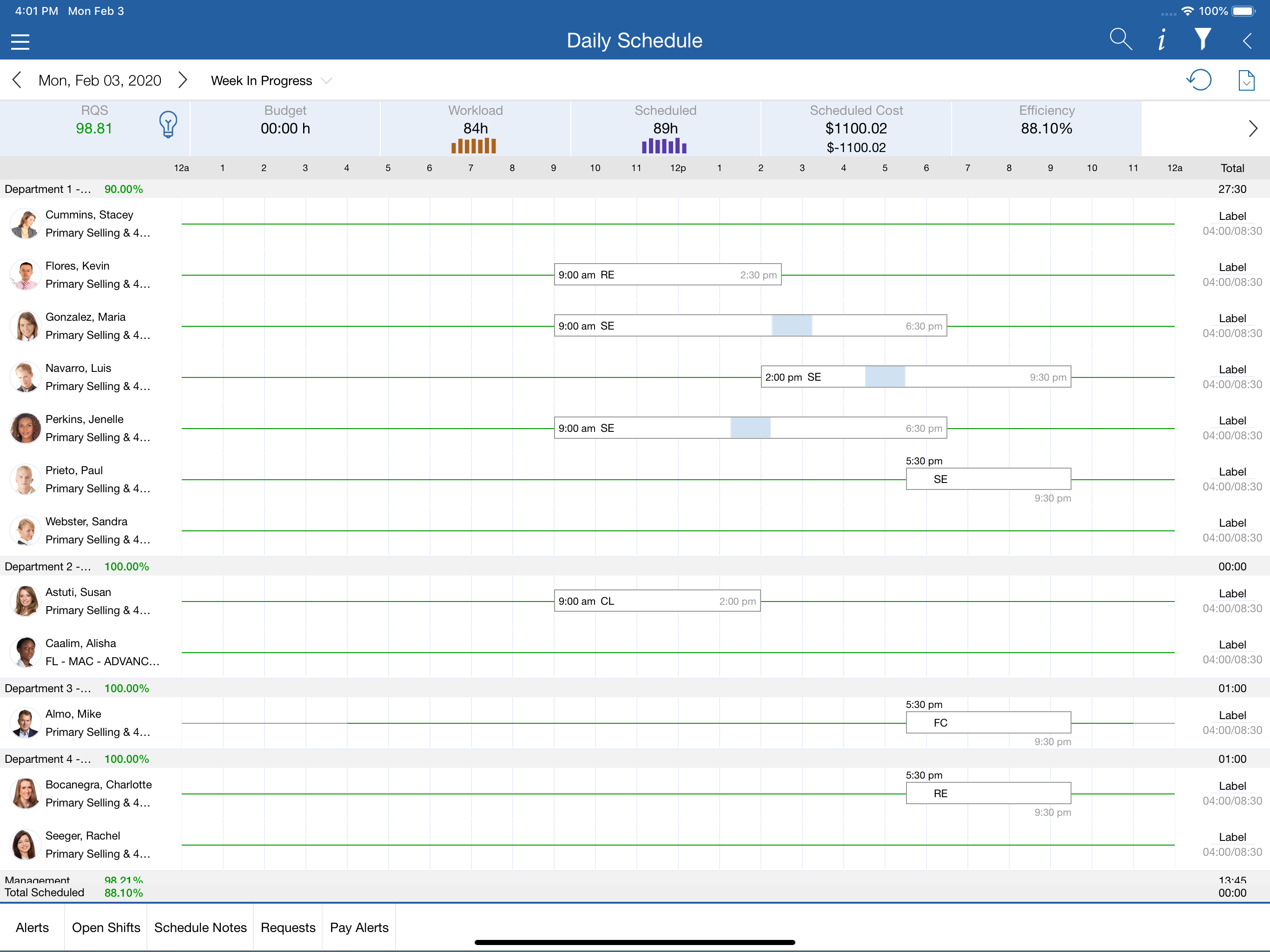Switch to the Alerts tab
This screenshot has width=1270, height=952.
pos(32,927)
